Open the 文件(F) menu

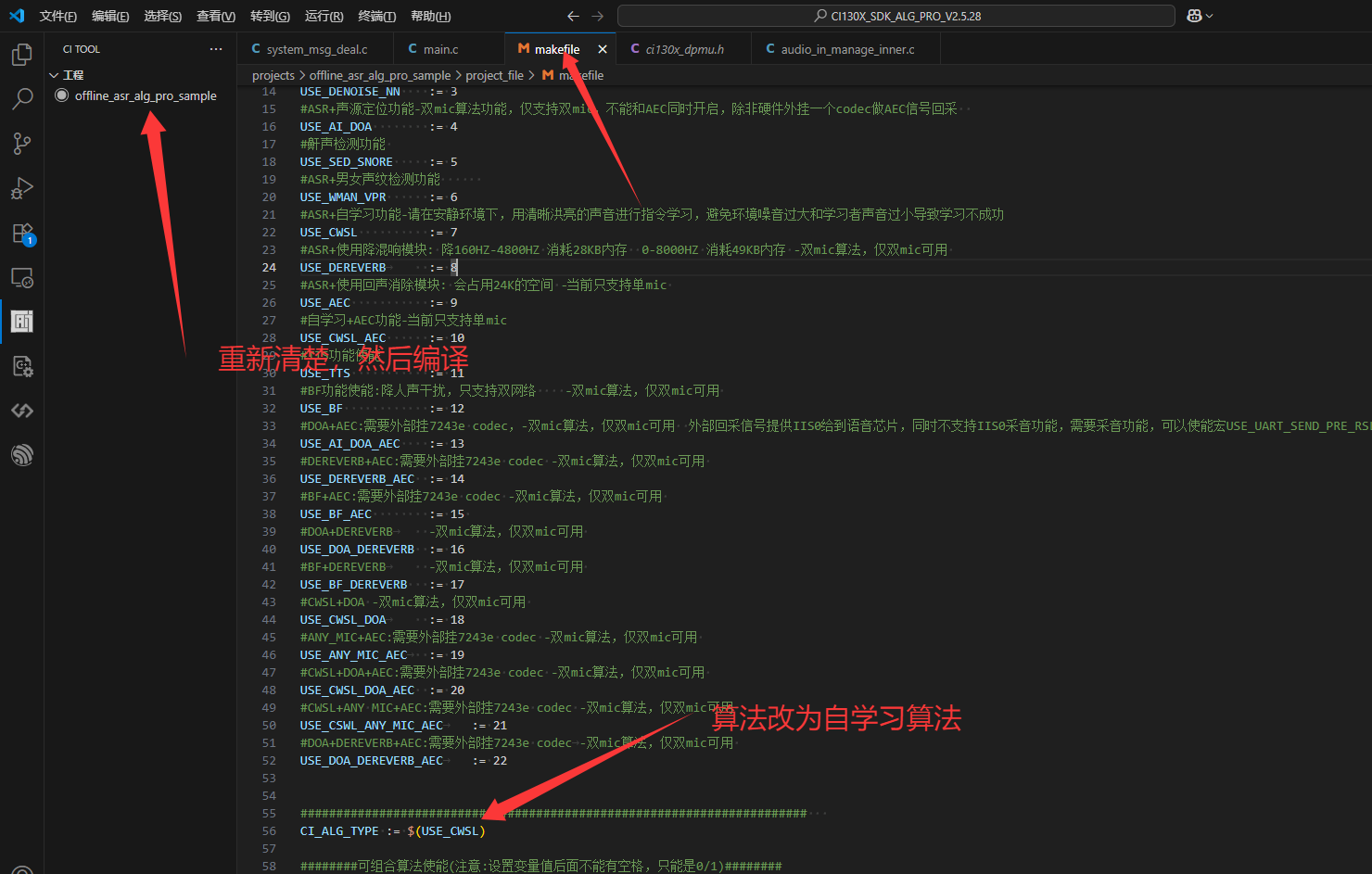(x=57, y=16)
